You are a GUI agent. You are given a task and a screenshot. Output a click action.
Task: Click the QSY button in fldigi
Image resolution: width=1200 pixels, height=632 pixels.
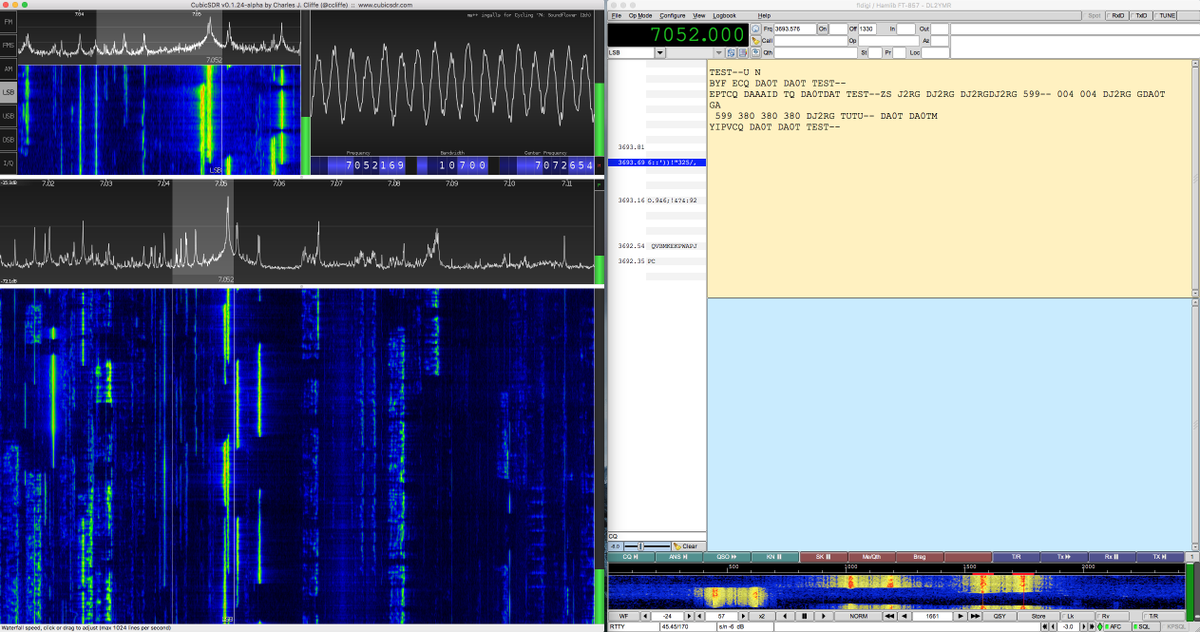tap(999, 616)
